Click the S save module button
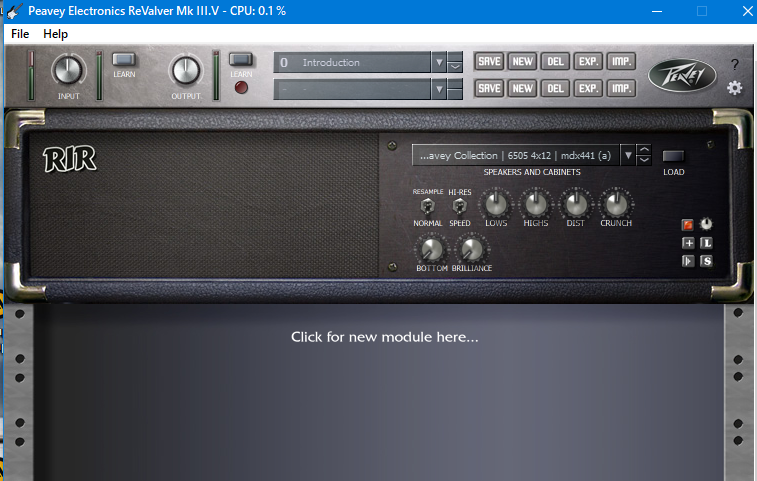Image resolution: width=757 pixels, height=481 pixels. [x=706, y=261]
